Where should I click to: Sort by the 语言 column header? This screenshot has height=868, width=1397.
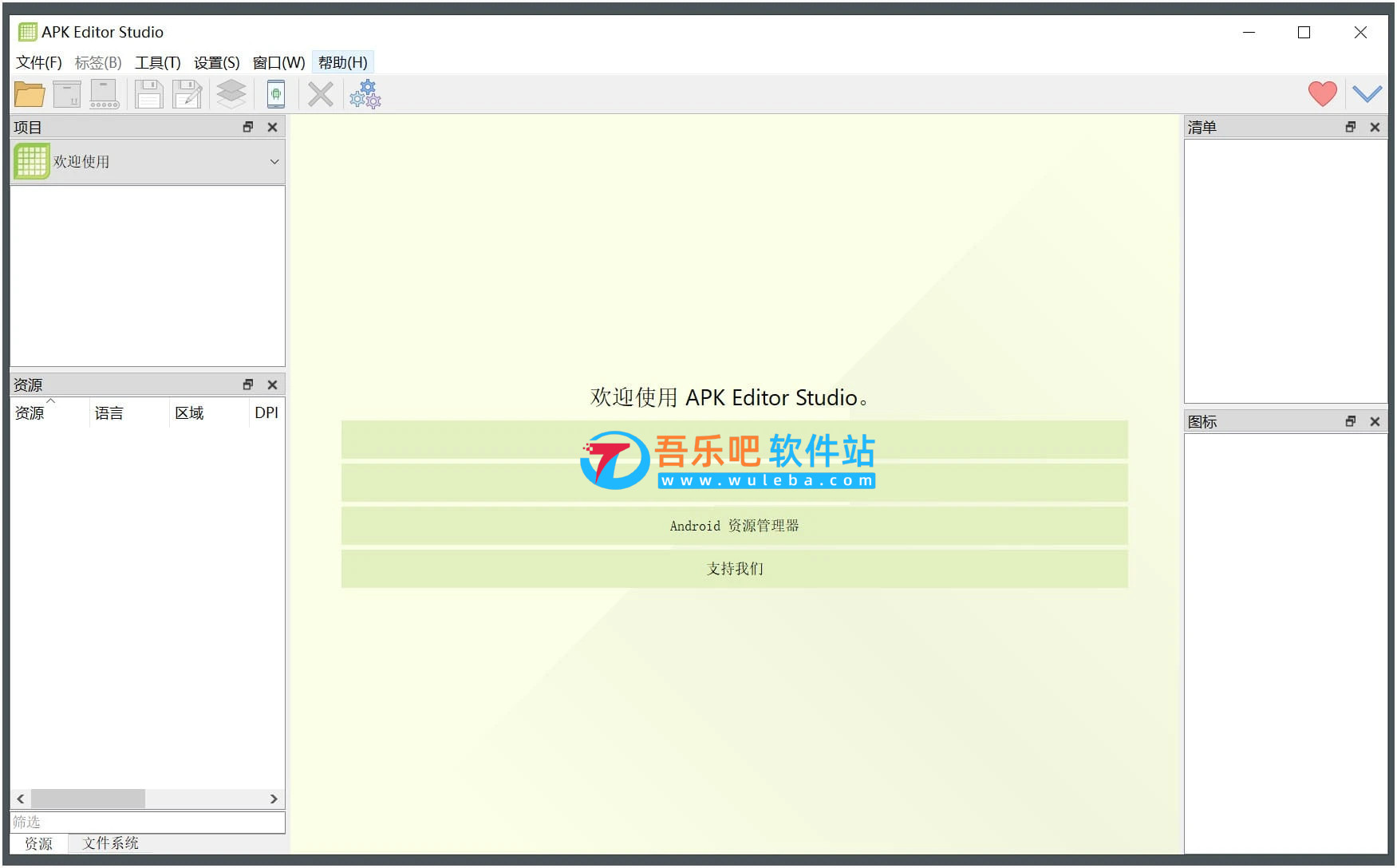[x=129, y=412]
